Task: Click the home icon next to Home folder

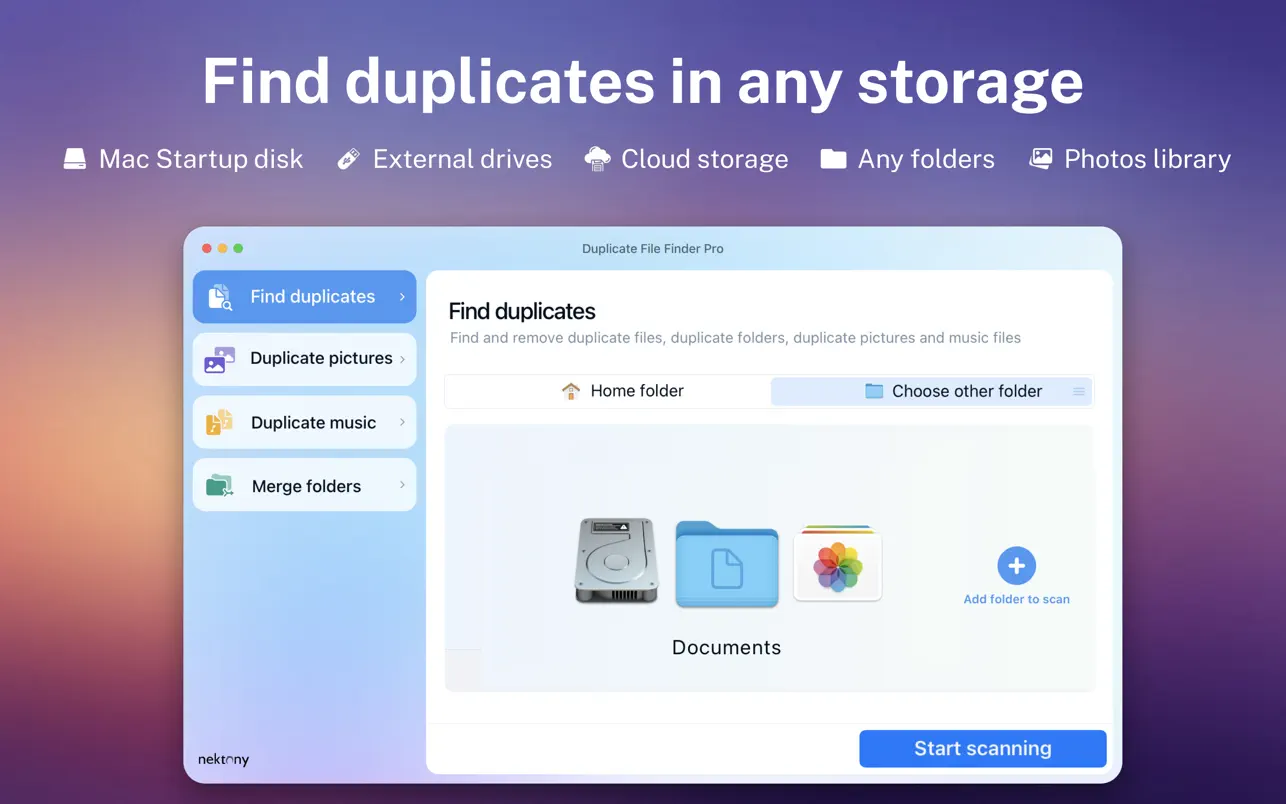Action: pos(570,390)
